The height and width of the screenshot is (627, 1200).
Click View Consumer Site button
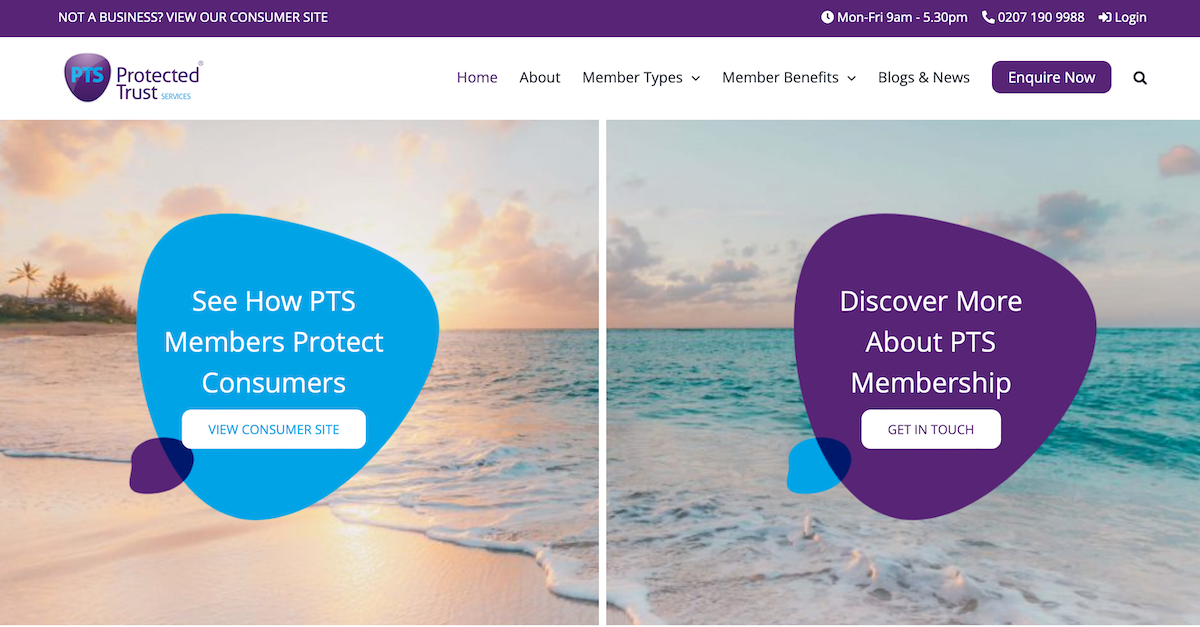pos(274,429)
